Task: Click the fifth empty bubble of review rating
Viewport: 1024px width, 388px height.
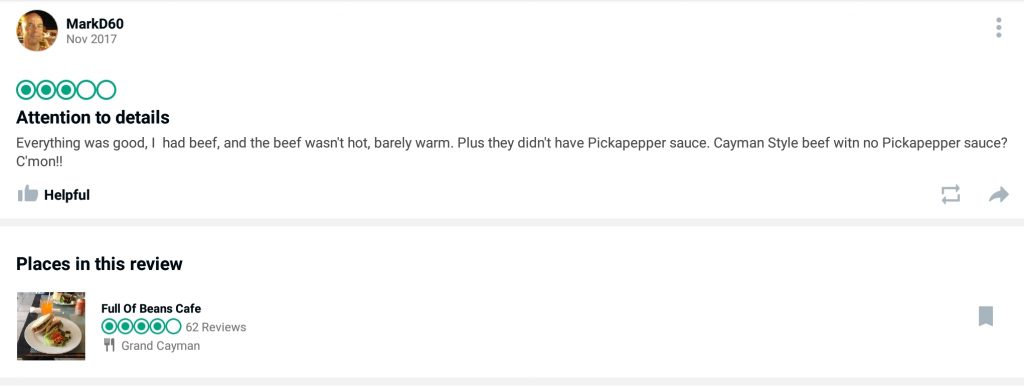Action: tap(106, 89)
